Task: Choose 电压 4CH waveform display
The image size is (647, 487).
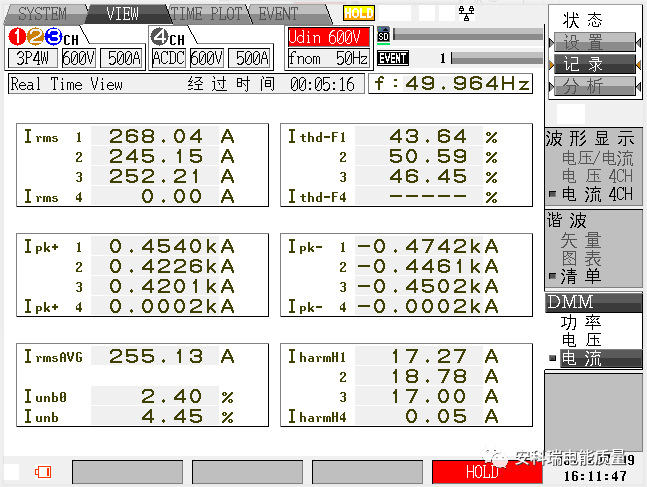Action: [597, 176]
